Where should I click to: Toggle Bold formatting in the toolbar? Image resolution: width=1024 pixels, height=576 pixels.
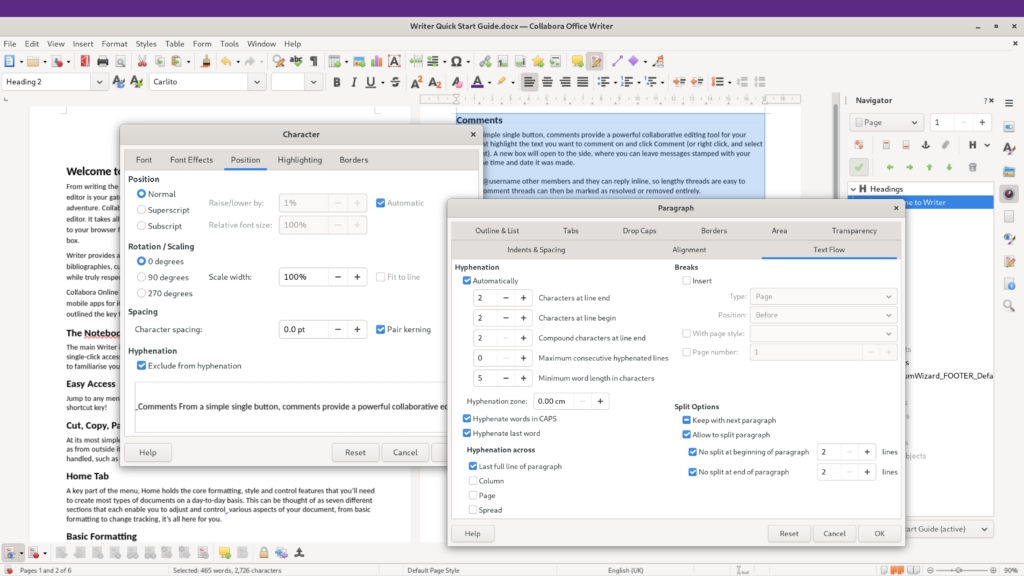[x=337, y=82]
